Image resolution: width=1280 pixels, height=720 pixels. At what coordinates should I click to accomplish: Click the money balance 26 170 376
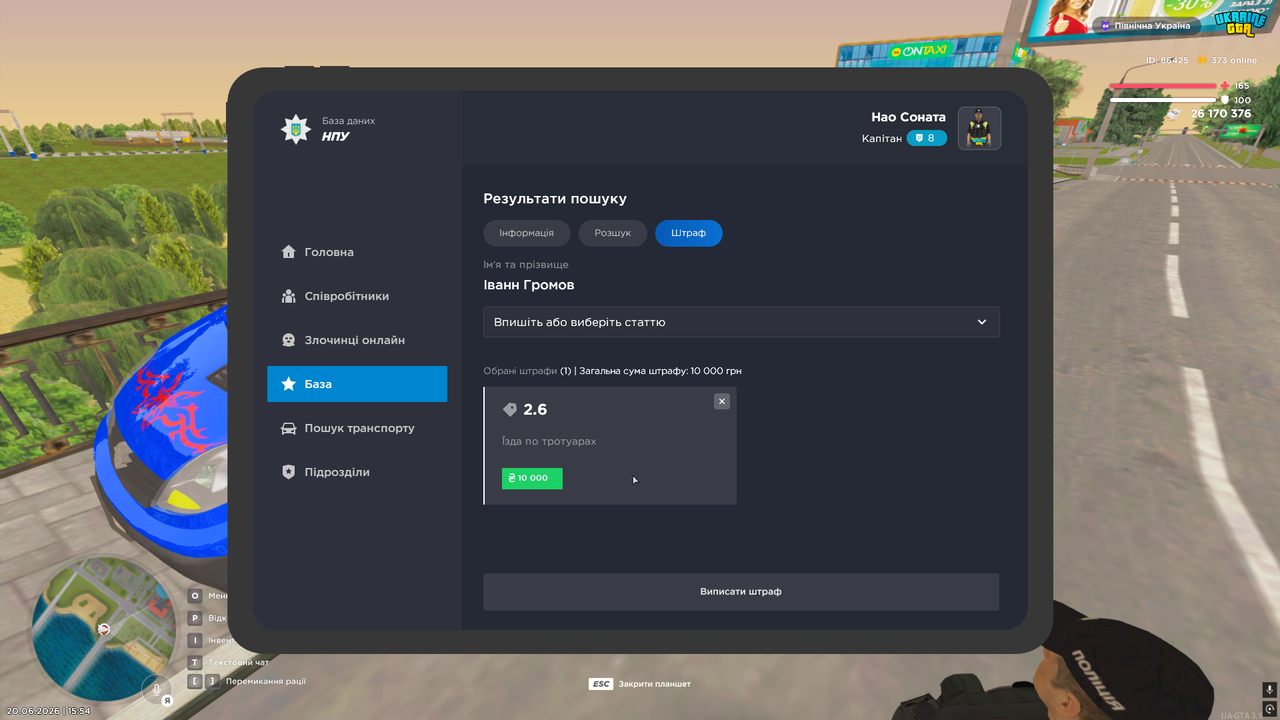1221,114
